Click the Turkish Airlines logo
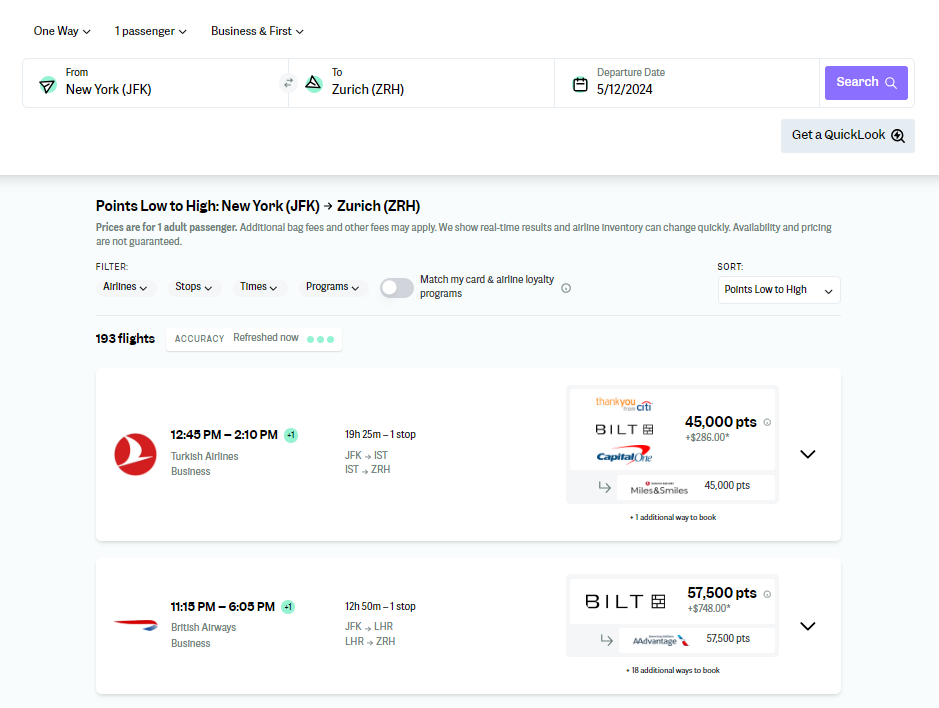The height and width of the screenshot is (708, 939). (x=135, y=455)
